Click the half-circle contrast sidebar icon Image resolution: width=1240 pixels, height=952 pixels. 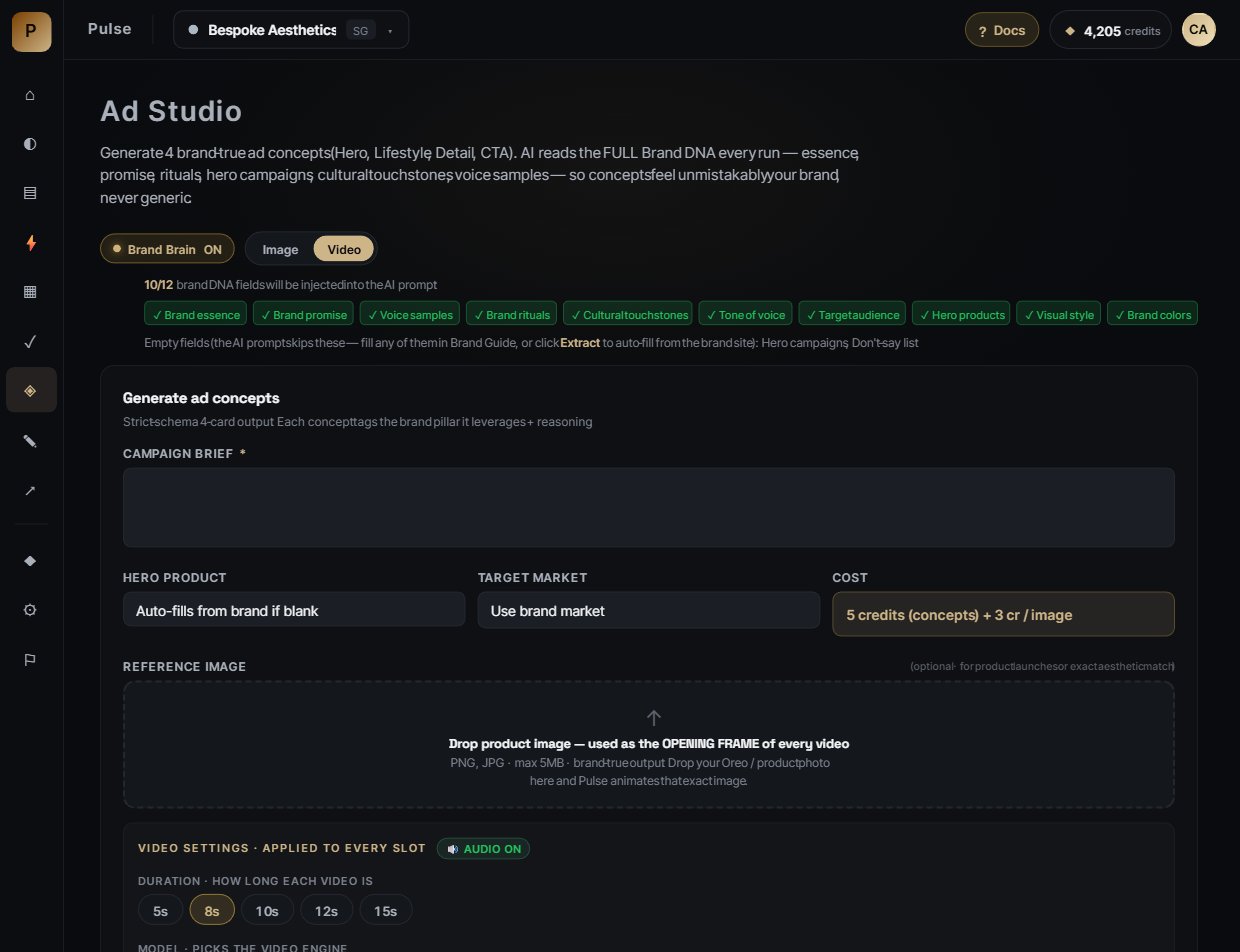(x=30, y=144)
